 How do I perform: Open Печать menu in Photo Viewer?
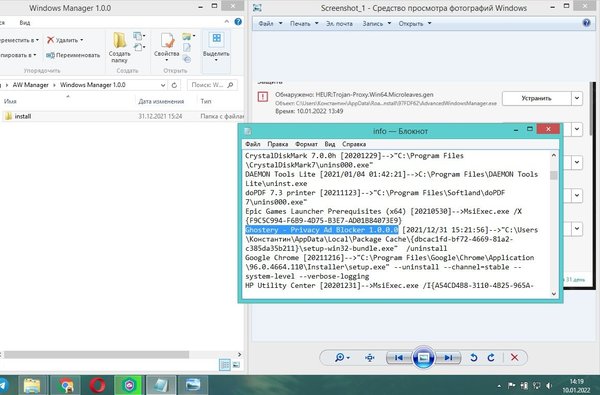tap(304, 23)
